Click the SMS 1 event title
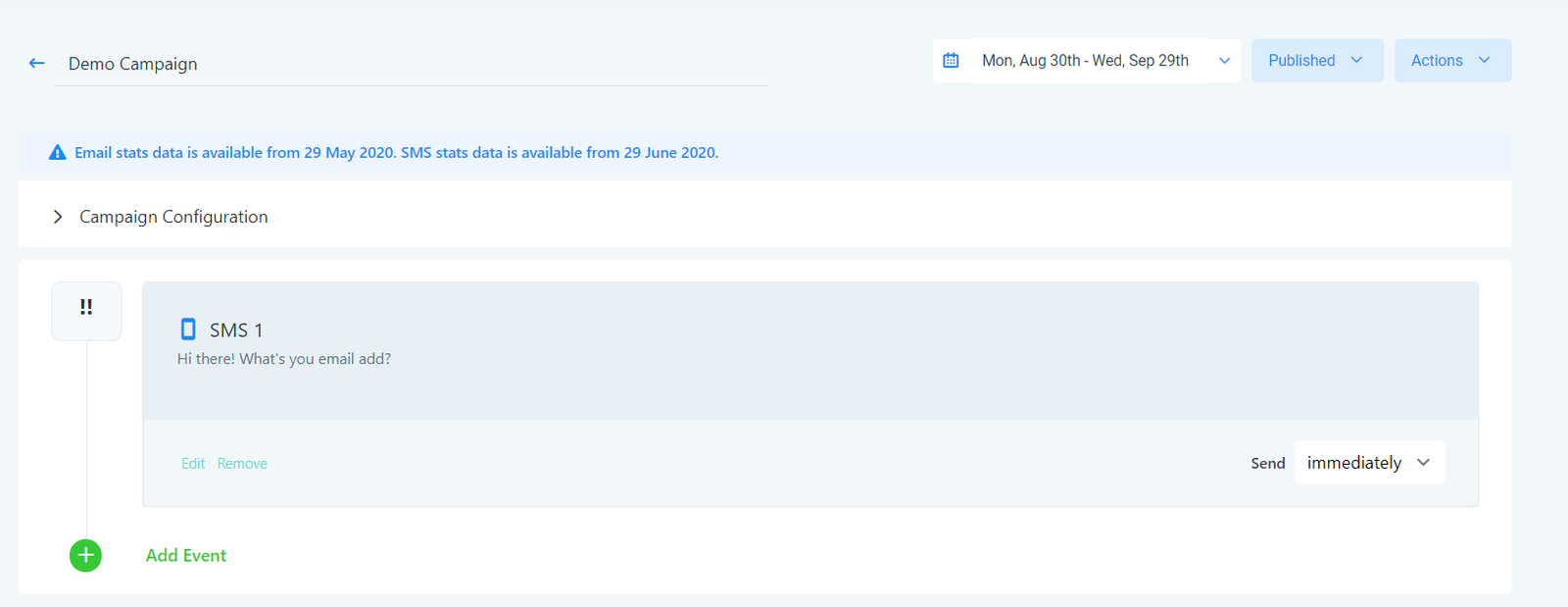1568x607 pixels. coord(236,330)
